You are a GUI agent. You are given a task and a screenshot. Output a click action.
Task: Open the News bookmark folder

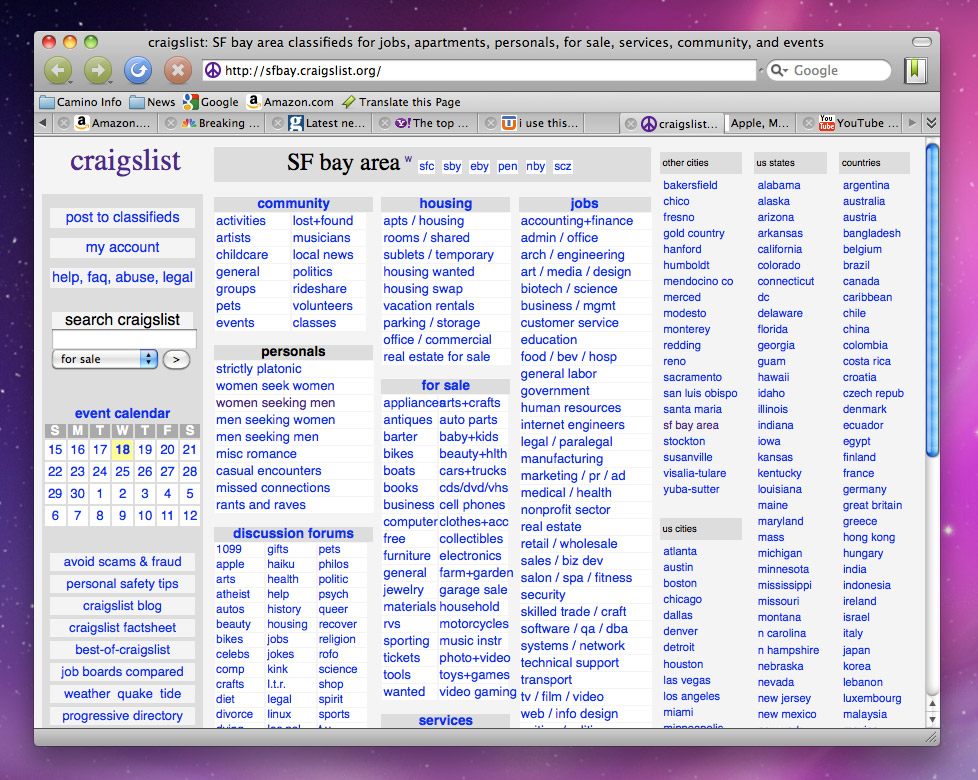click(x=152, y=102)
